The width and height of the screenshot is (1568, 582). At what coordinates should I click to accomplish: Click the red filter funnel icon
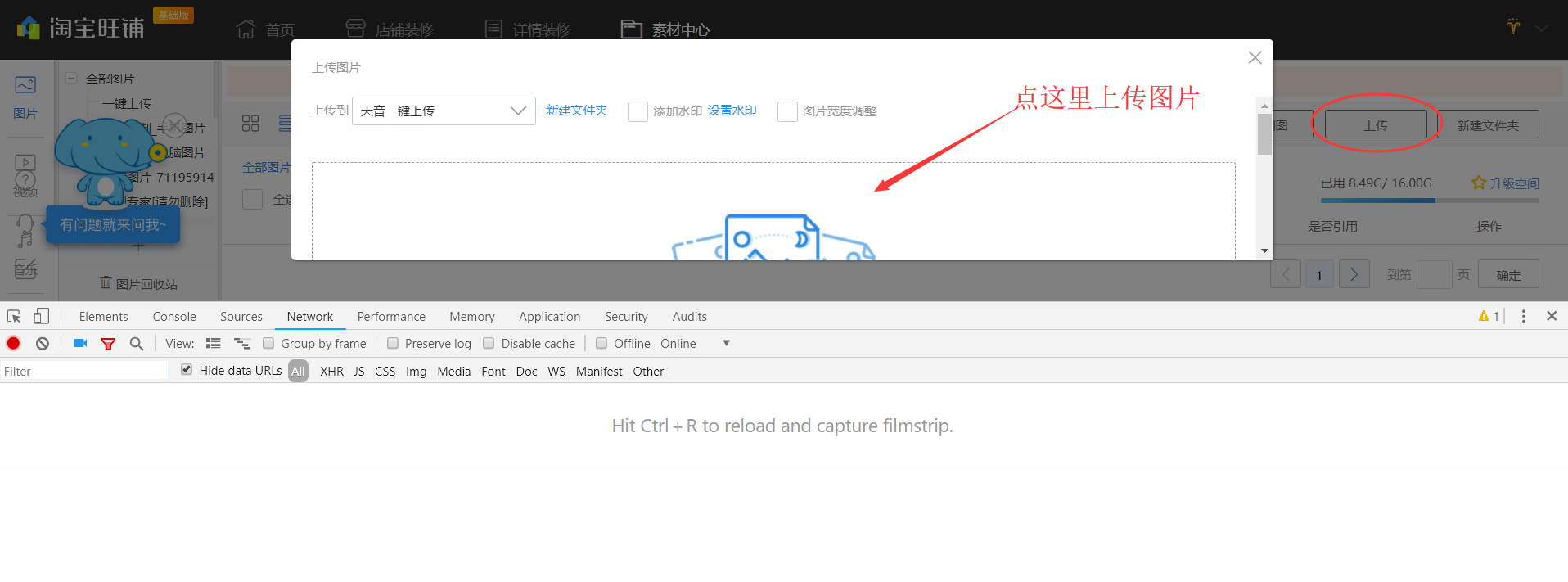pos(108,344)
